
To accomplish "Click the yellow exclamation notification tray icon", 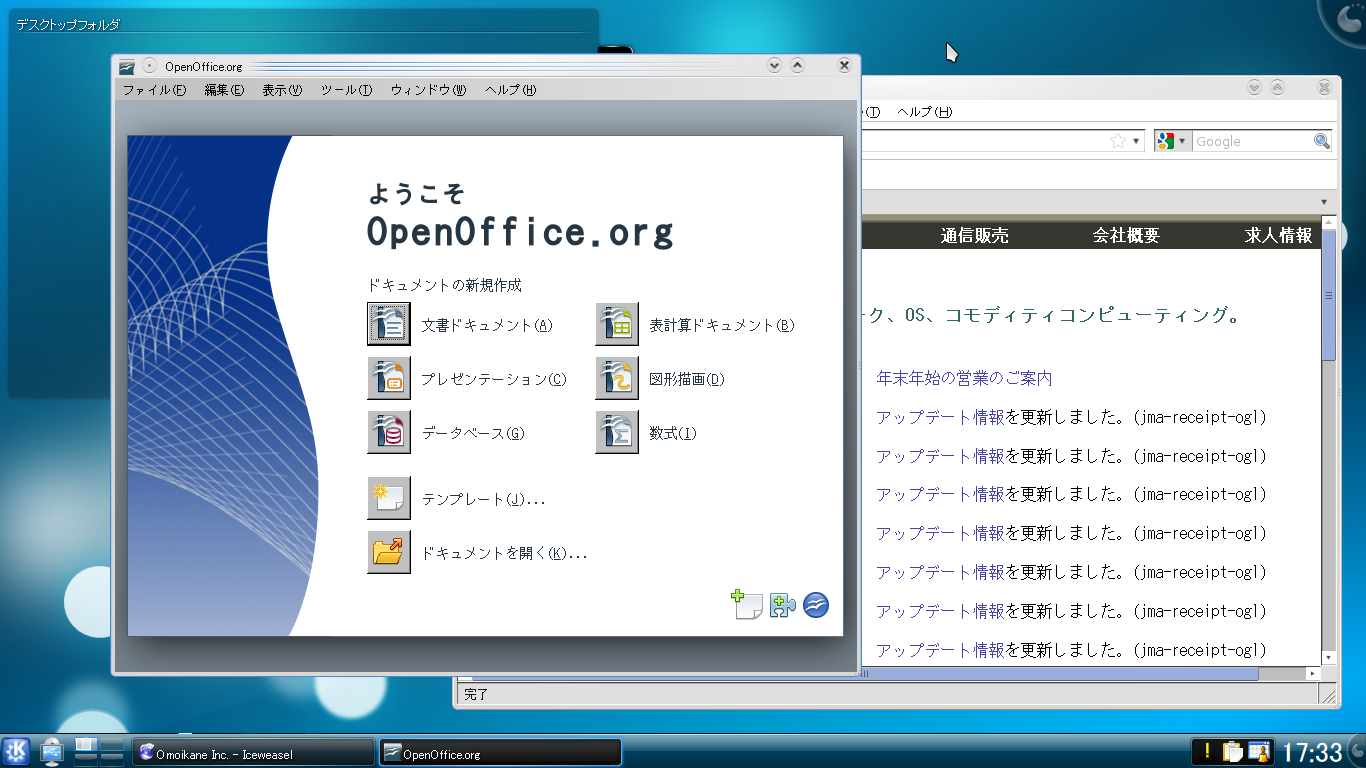I will point(1207,751).
